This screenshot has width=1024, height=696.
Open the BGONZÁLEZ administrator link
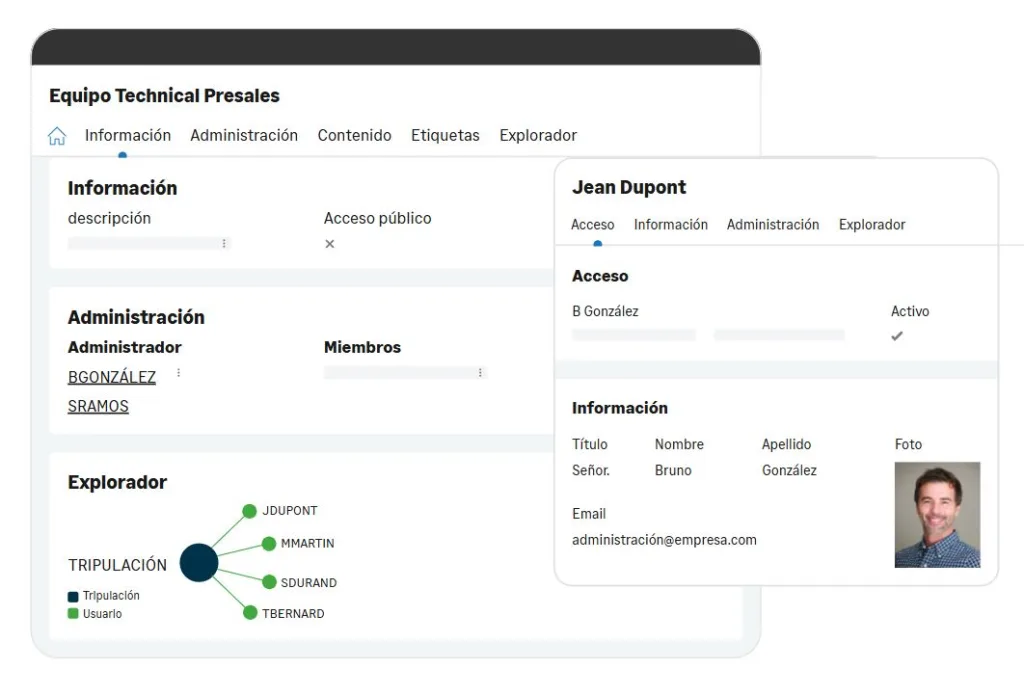tap(112, 377)
